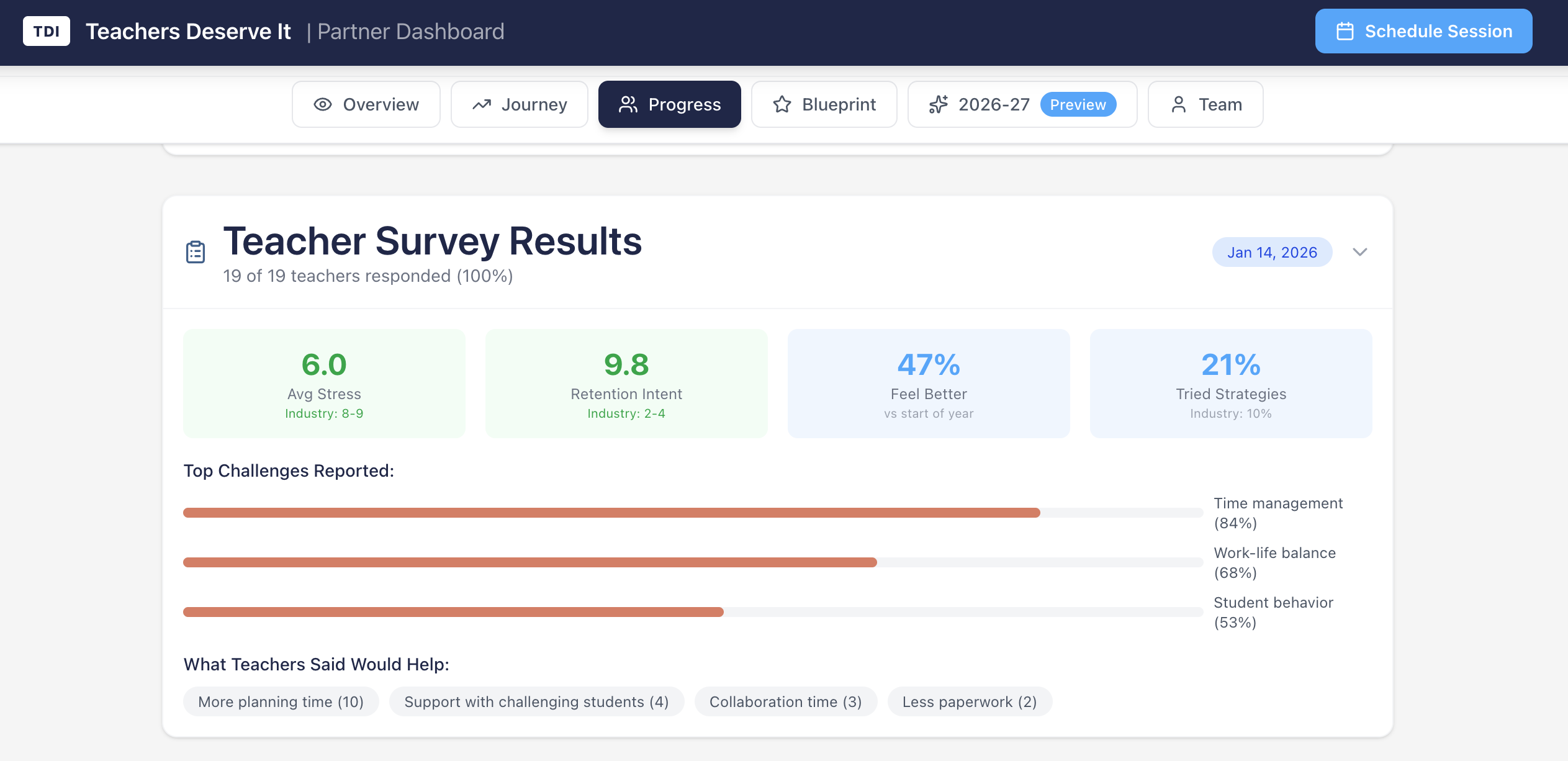Click the star icon on the Blueprint tab

click(x=782, y=104)
